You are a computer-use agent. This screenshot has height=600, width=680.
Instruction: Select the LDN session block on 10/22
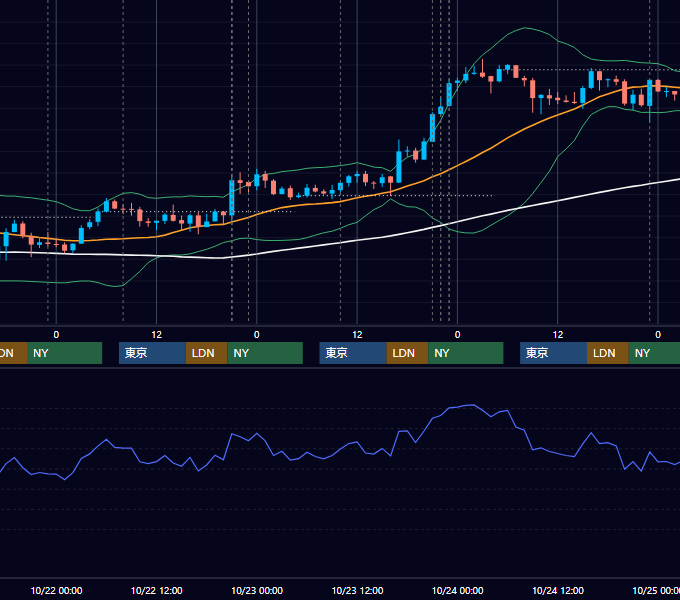click(206, 353)
